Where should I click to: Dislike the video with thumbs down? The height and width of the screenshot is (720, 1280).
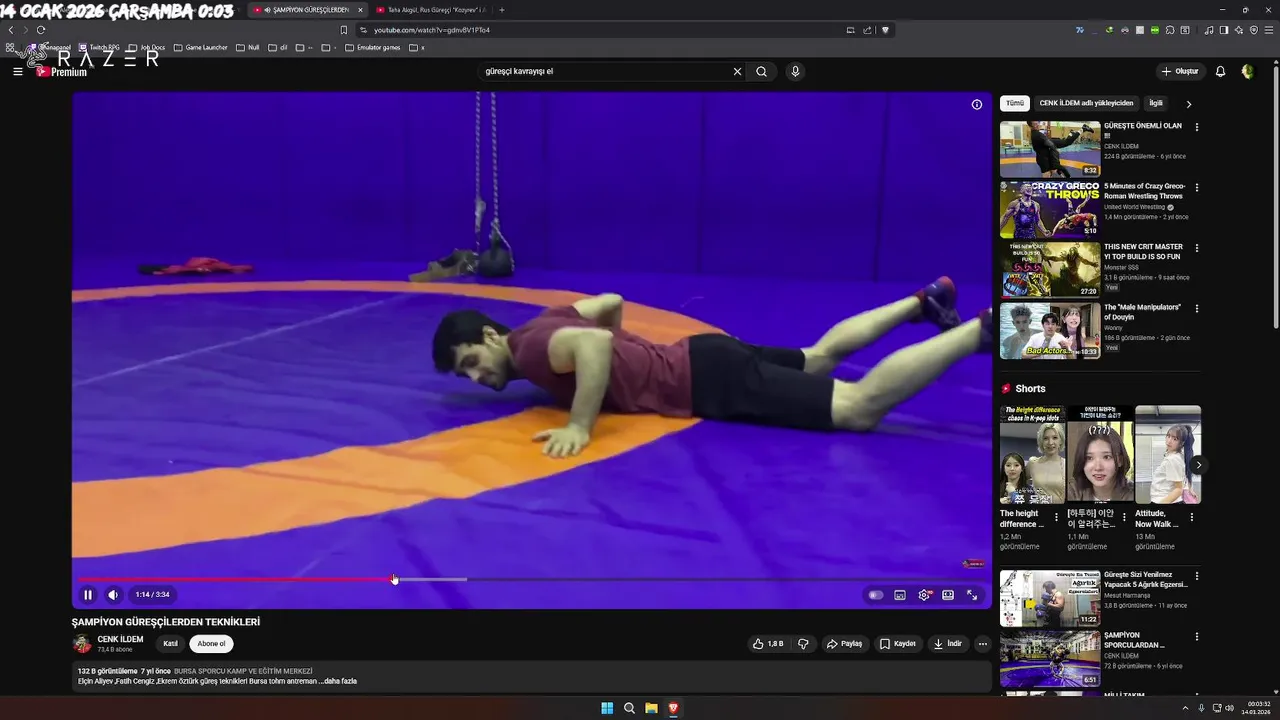[x=803, y=644]
